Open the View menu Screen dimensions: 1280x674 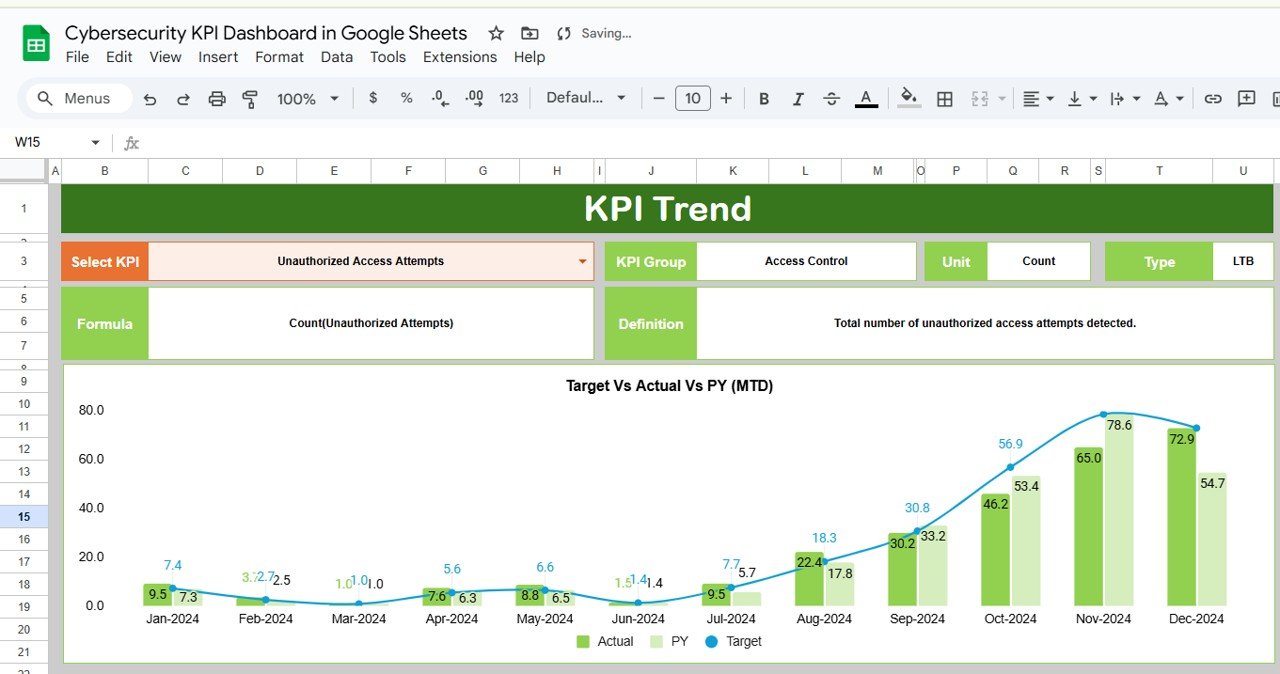(165, 57)
